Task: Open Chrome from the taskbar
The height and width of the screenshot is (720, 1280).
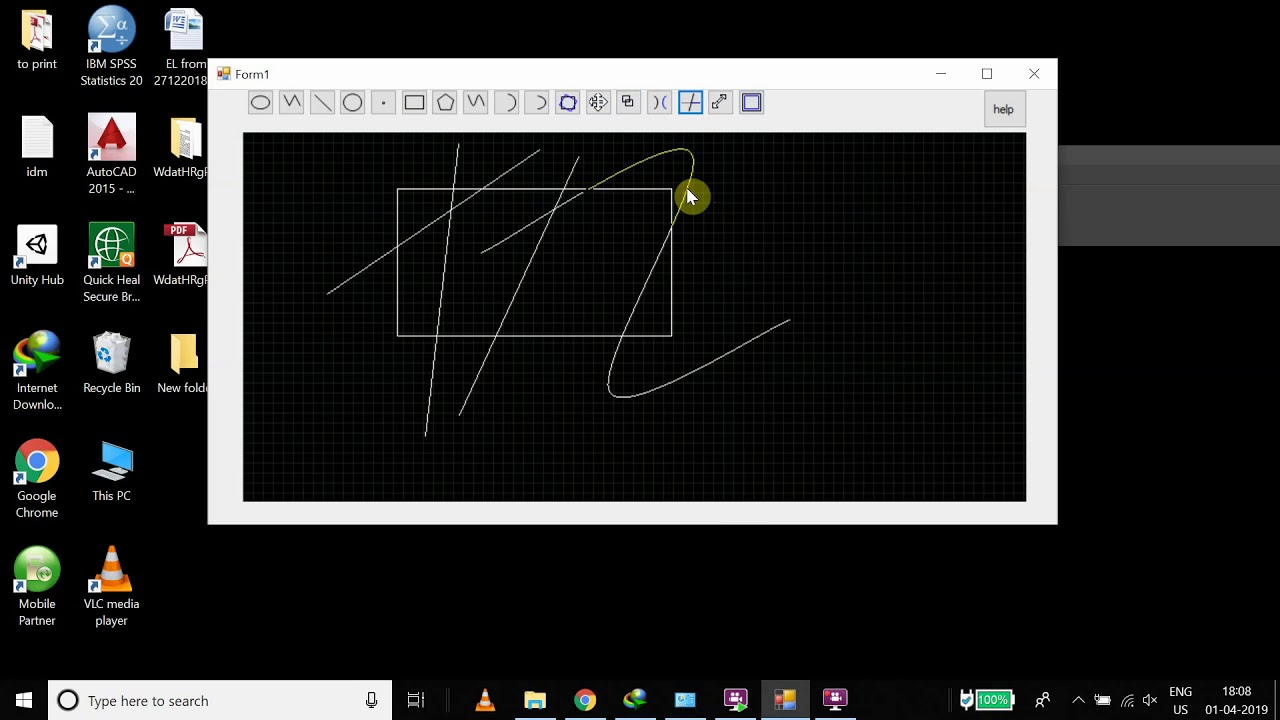Action: click(585, 700)
